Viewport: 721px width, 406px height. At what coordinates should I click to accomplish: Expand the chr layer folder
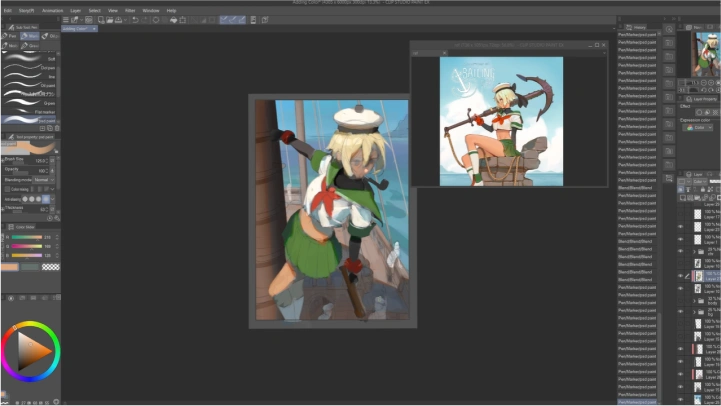[x=694, y=252]
